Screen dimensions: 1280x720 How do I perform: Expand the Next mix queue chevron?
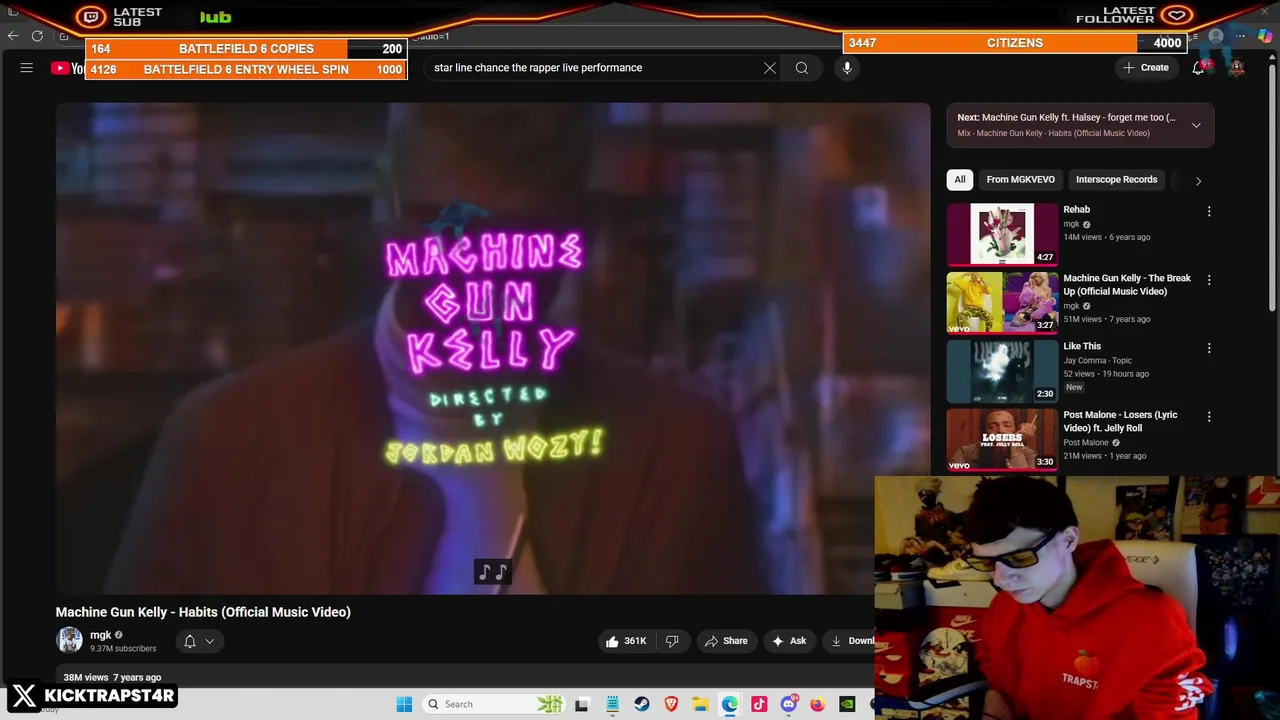coord(1196,125)
